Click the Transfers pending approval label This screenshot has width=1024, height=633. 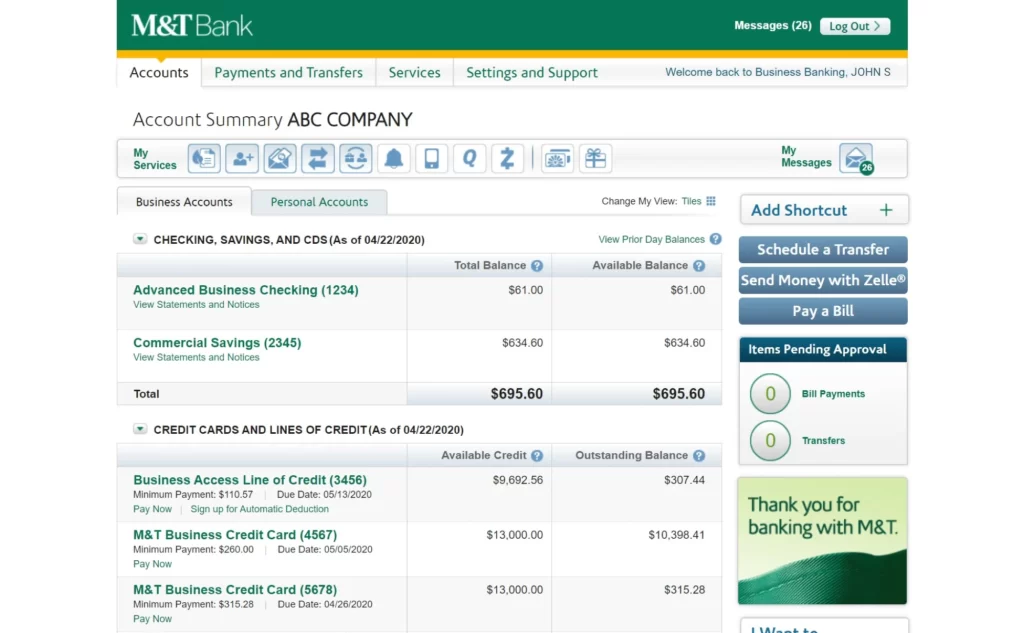click(823, 441)
